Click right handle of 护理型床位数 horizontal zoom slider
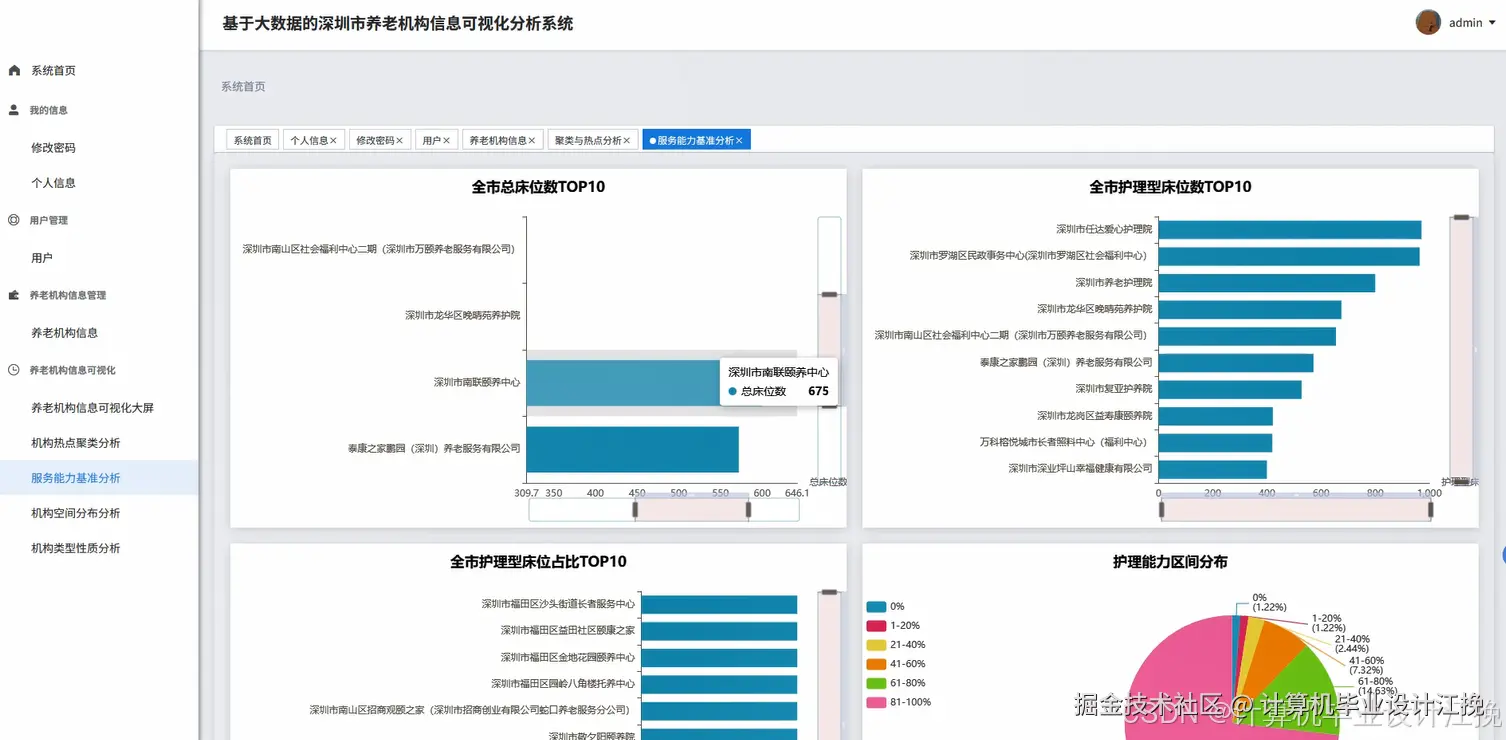Screen dimensions: 1506x740 click(1430, 510)
